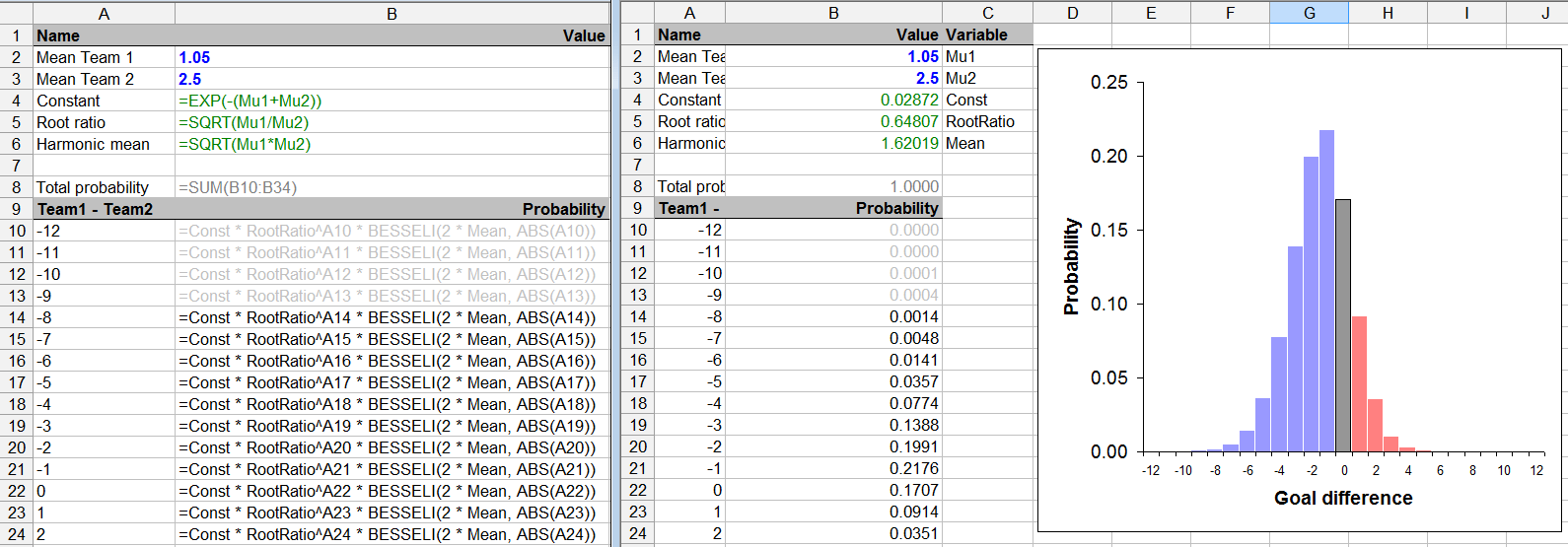Image resolution: width=1568 pixels, height=547 pixels.
Task: Select column C header in right sheet
Action: click(x=987, y=13)
